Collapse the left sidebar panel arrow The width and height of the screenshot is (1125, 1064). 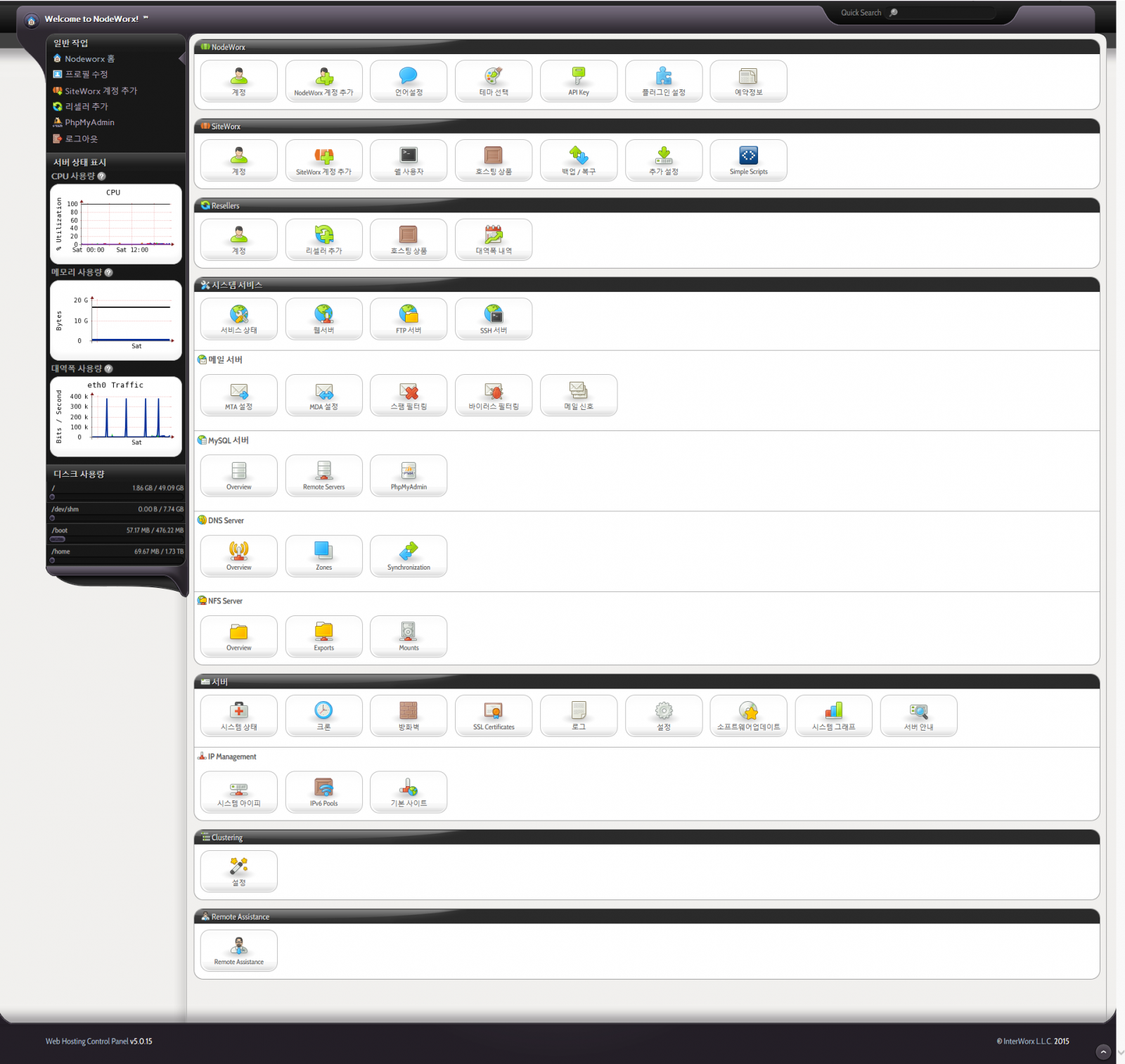click(183, 59)
